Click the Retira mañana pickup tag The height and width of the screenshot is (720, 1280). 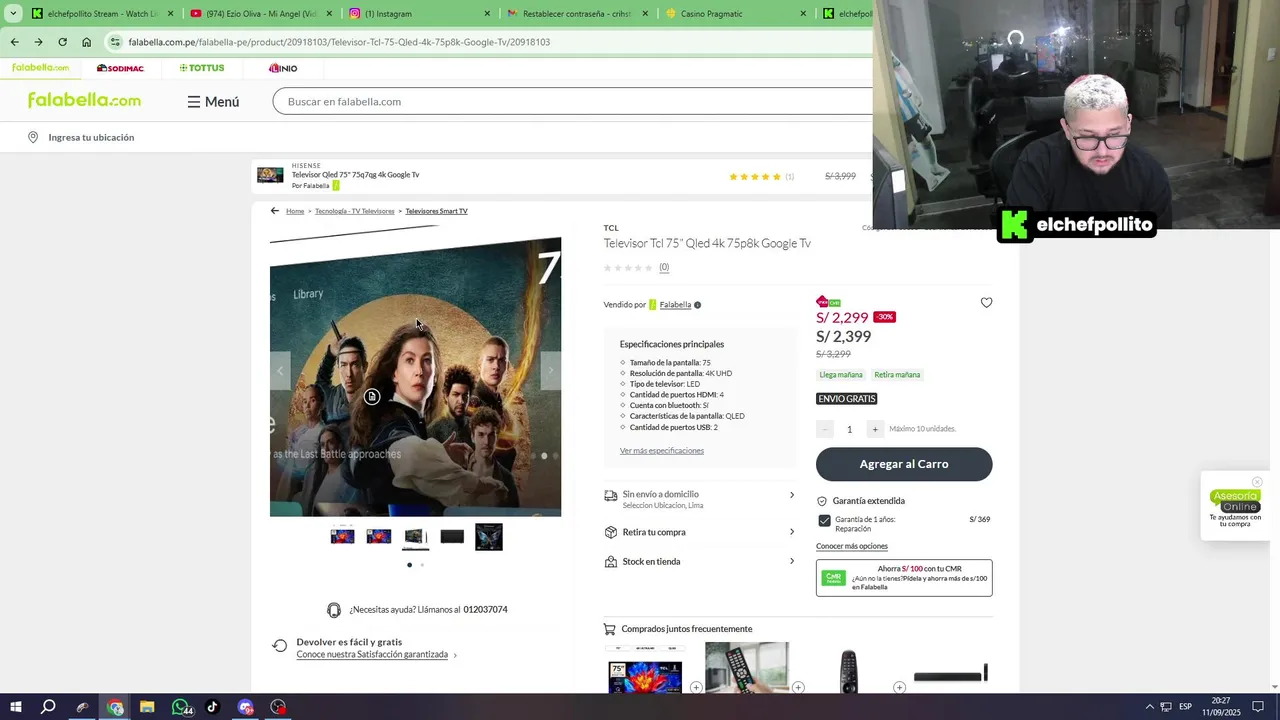897,375
